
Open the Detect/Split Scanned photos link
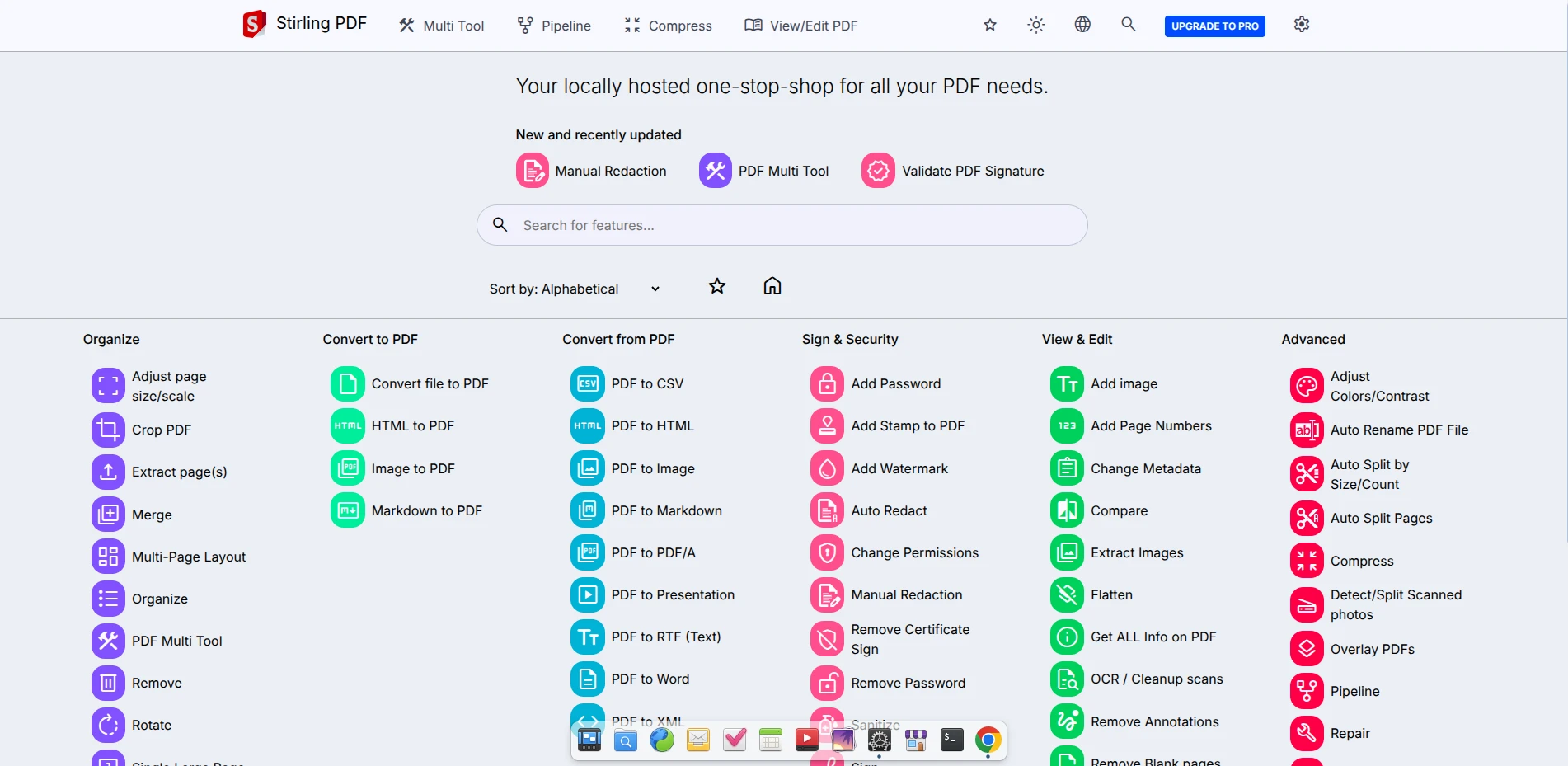tap(1396, 604)
